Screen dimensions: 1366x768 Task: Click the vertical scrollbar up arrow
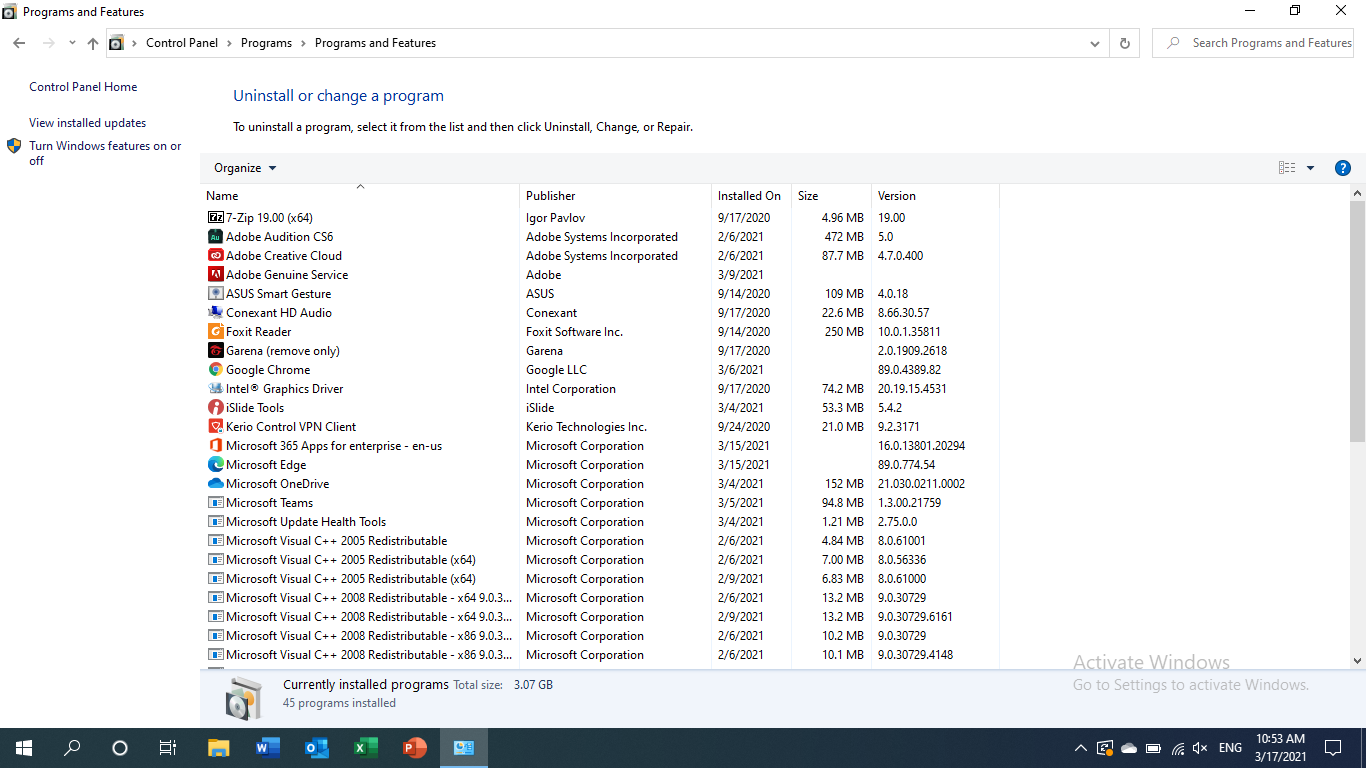(x=1357, y=193)
